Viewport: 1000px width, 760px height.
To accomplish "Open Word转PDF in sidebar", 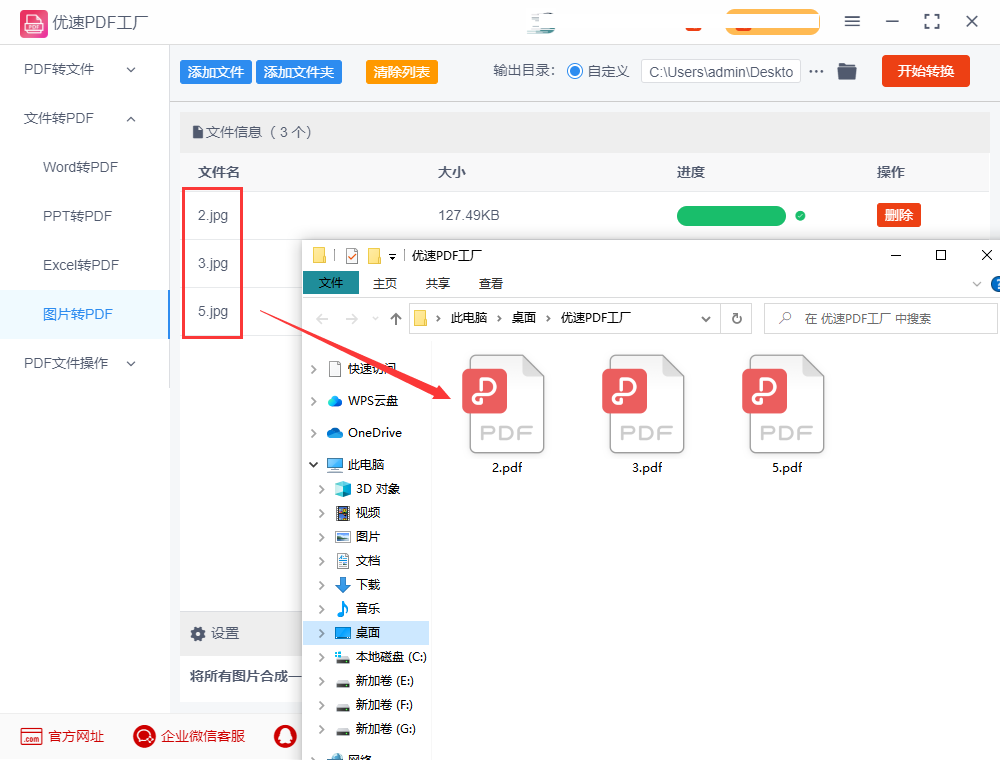I will [x=80, y=167].
